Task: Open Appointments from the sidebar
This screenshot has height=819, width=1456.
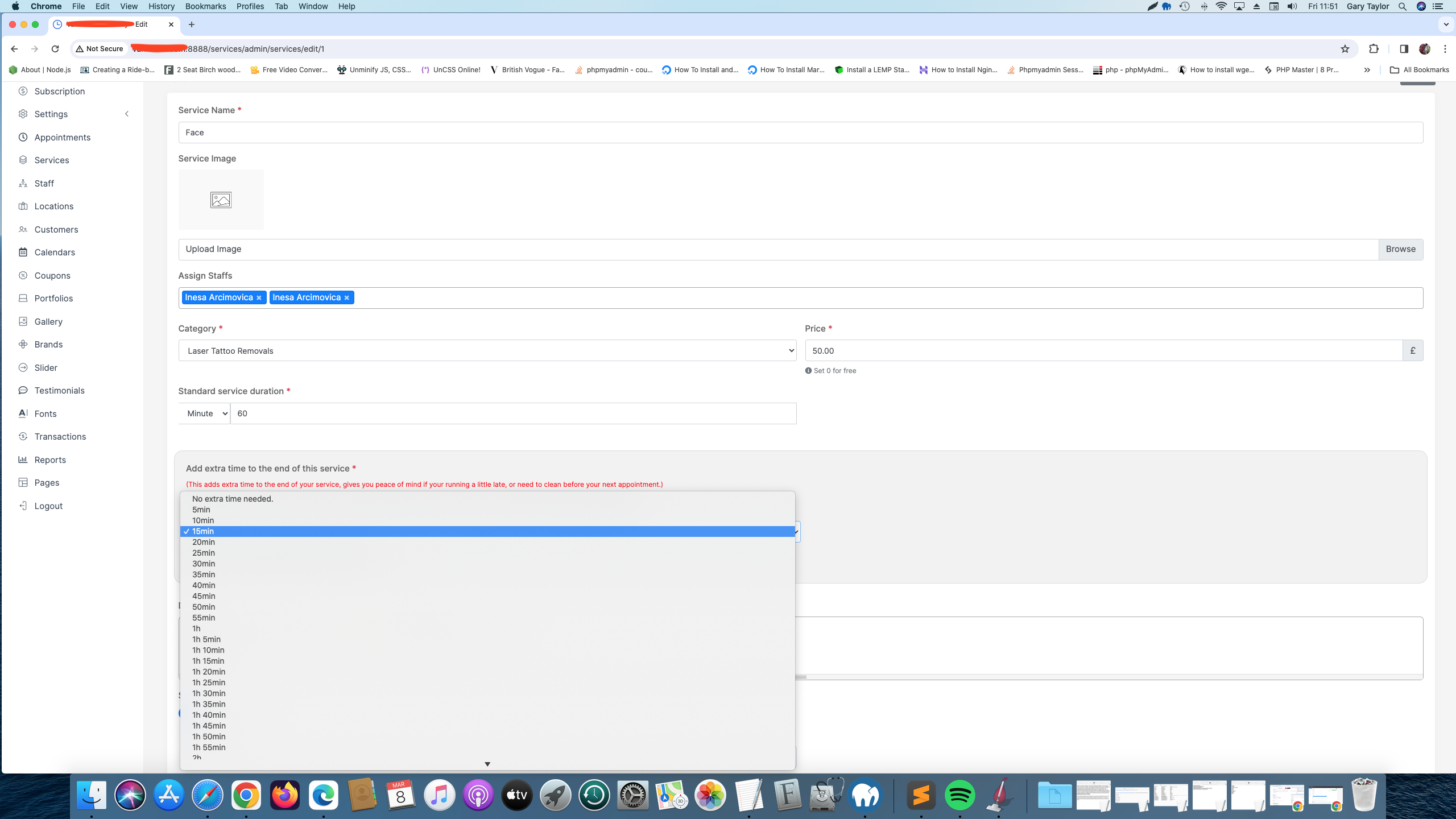Action: (x=62, y=137)
